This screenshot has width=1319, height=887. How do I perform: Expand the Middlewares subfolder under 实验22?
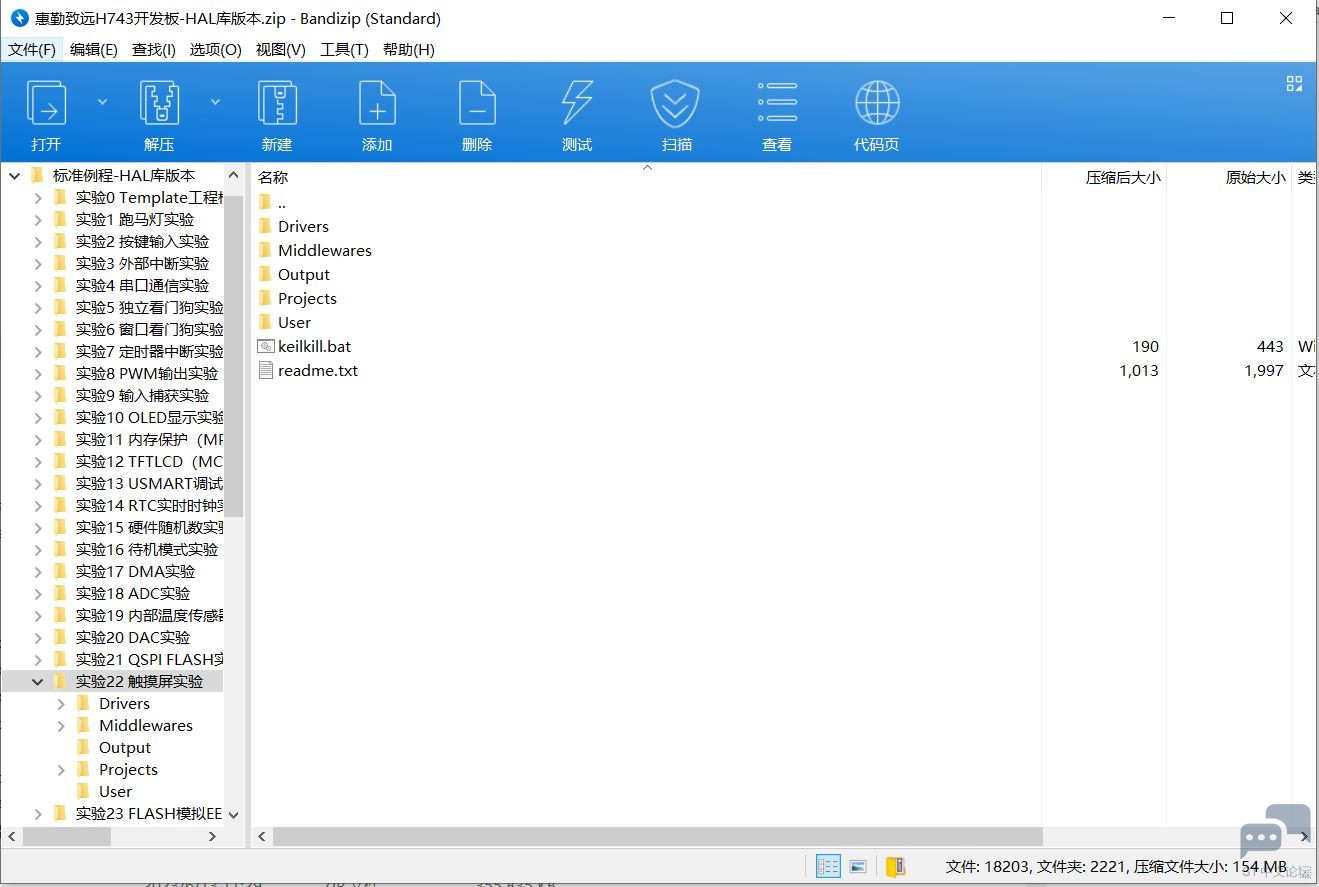tap(61, 725)
